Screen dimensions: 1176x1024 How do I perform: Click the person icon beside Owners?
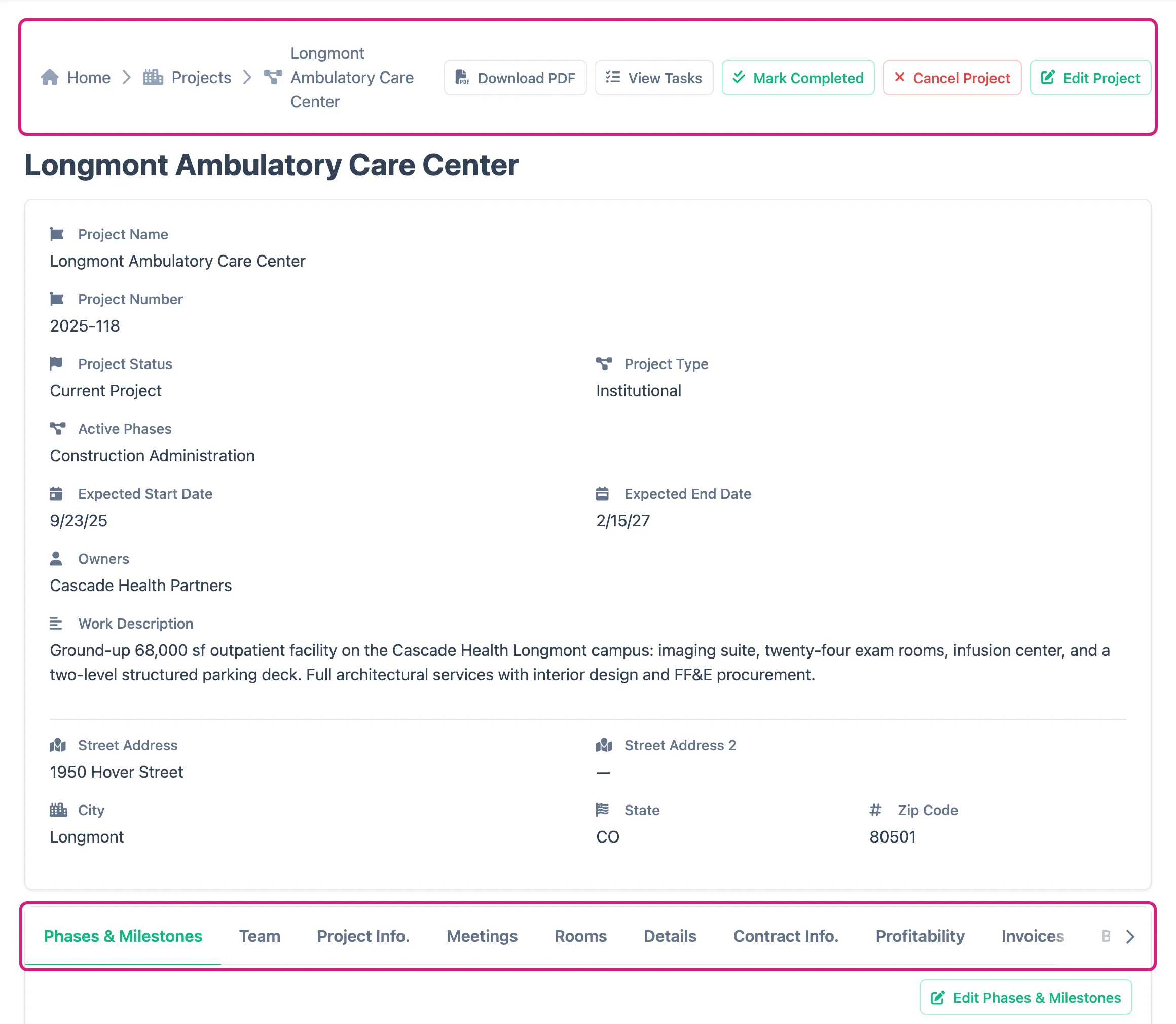(x=56, y=558)
